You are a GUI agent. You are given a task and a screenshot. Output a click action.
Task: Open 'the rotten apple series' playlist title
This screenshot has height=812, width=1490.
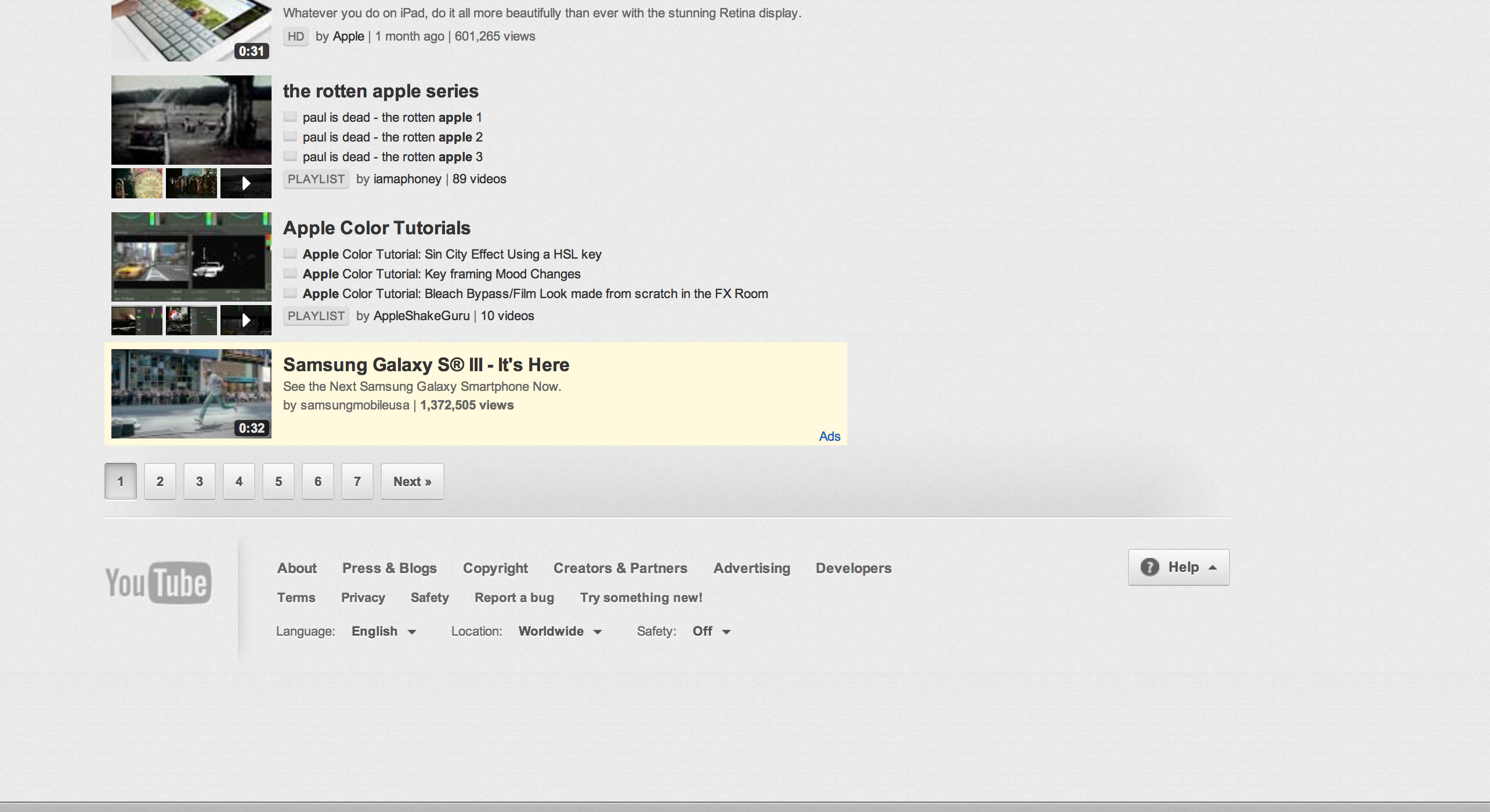381,91
